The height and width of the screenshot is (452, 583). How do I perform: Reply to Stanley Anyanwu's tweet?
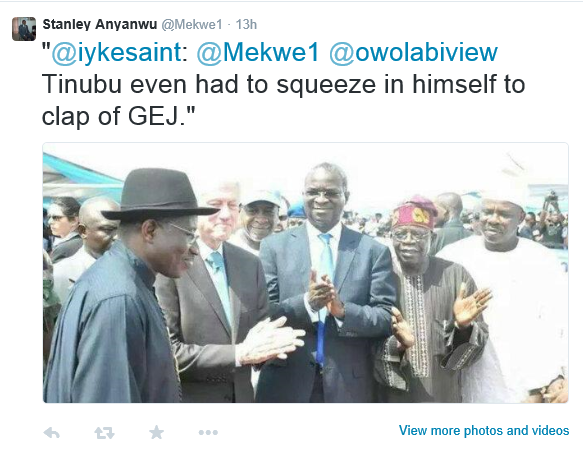(52, 432)
